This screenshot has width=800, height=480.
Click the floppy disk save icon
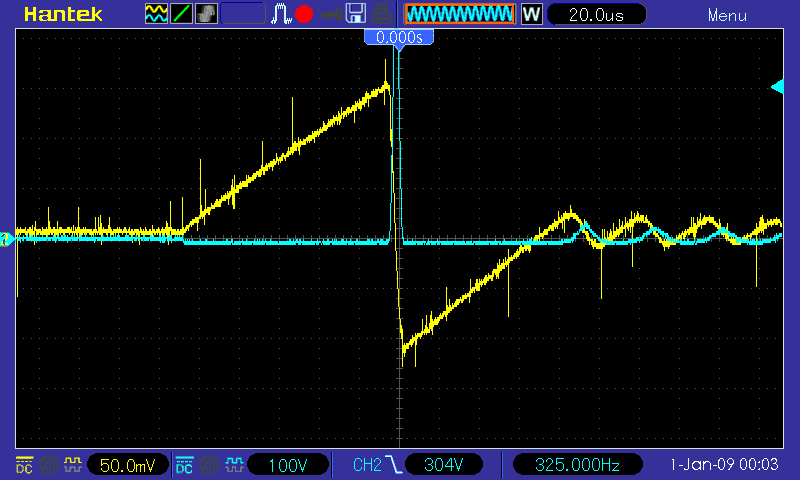pos(356,14)
